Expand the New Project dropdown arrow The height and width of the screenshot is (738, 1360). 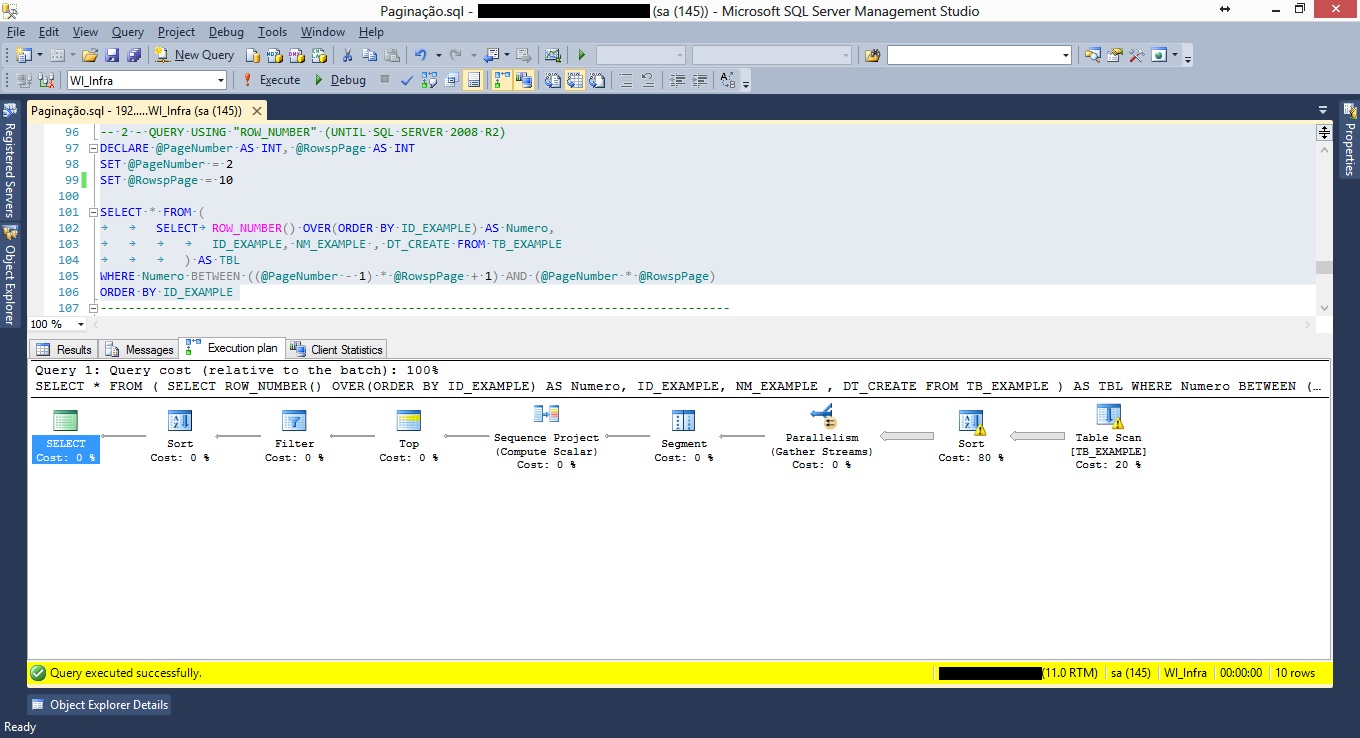(40, 55)
